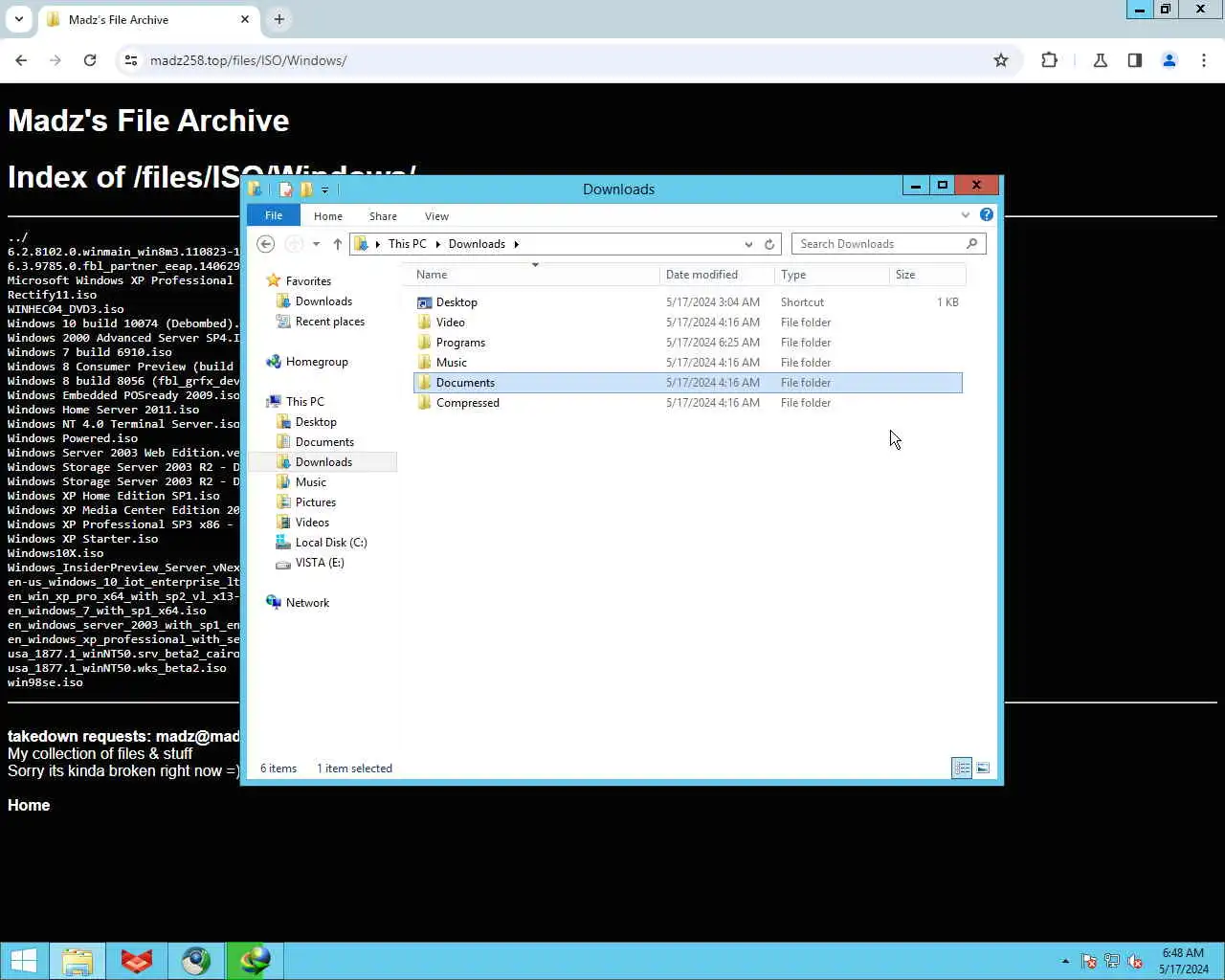Open the Windows Start button
This screenshot has height=980, width=1225.
click(23, 961)
